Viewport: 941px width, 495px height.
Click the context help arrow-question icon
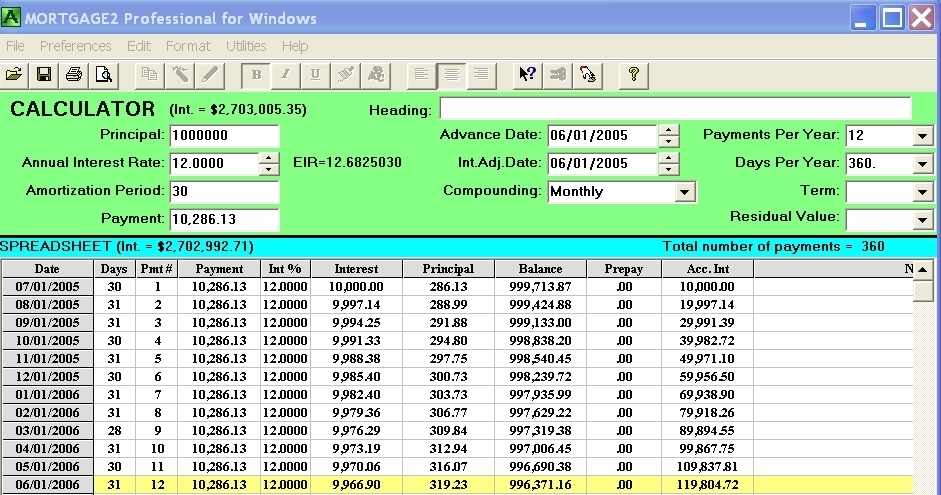(x=526, y=74)
